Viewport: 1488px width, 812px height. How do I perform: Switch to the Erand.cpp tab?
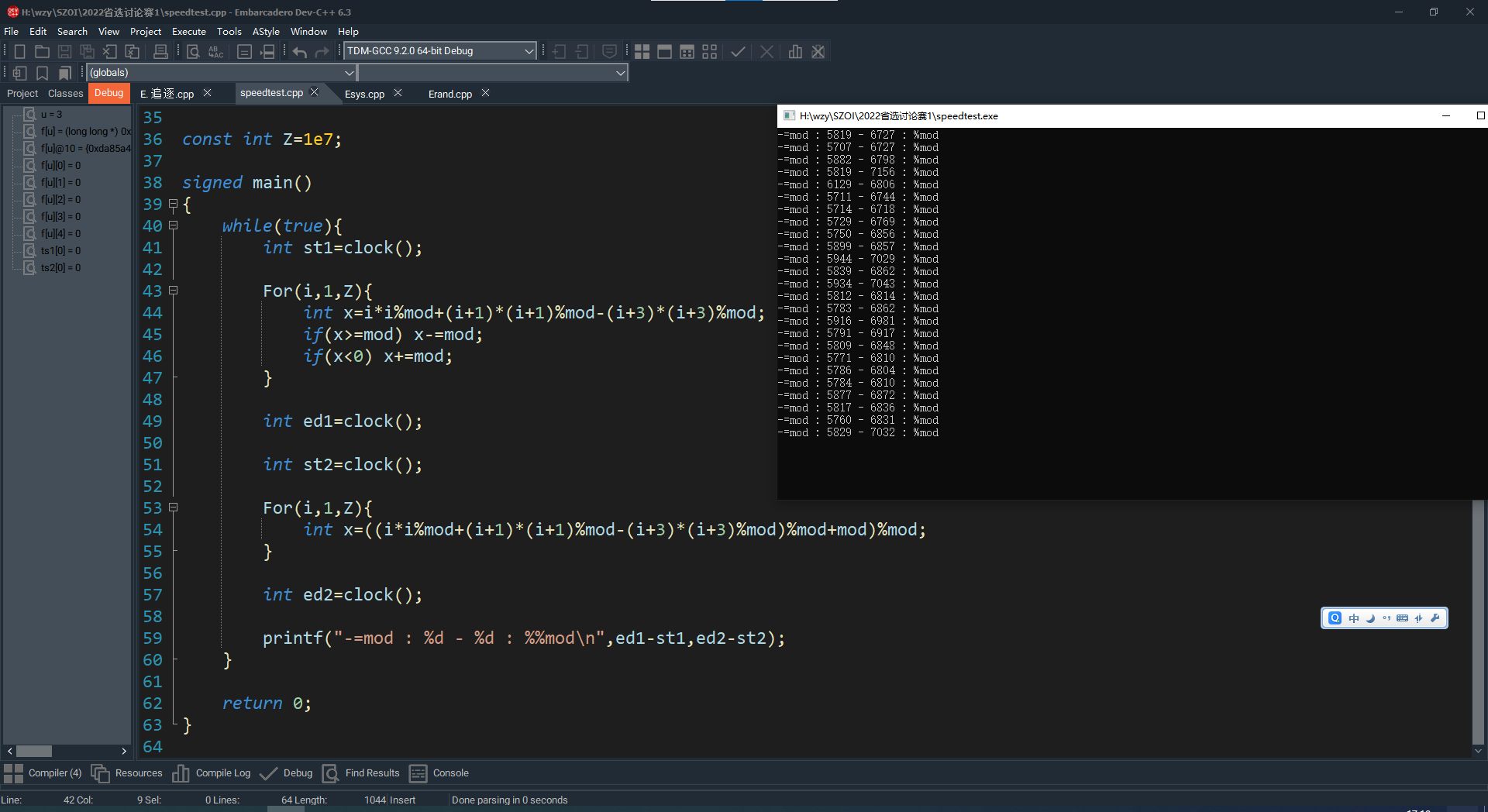pyautogui.click(x=450, y=94)
